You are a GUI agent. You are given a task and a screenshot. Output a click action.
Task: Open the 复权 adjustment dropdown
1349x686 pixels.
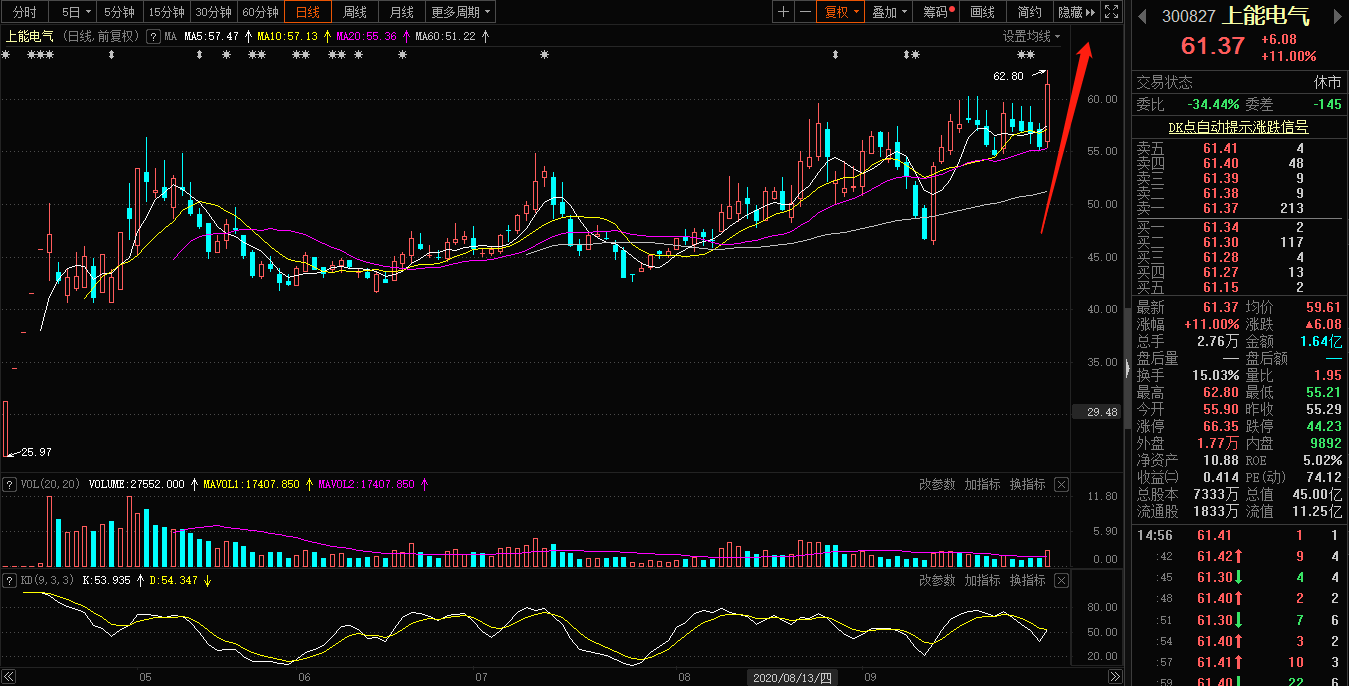point(841,12)
